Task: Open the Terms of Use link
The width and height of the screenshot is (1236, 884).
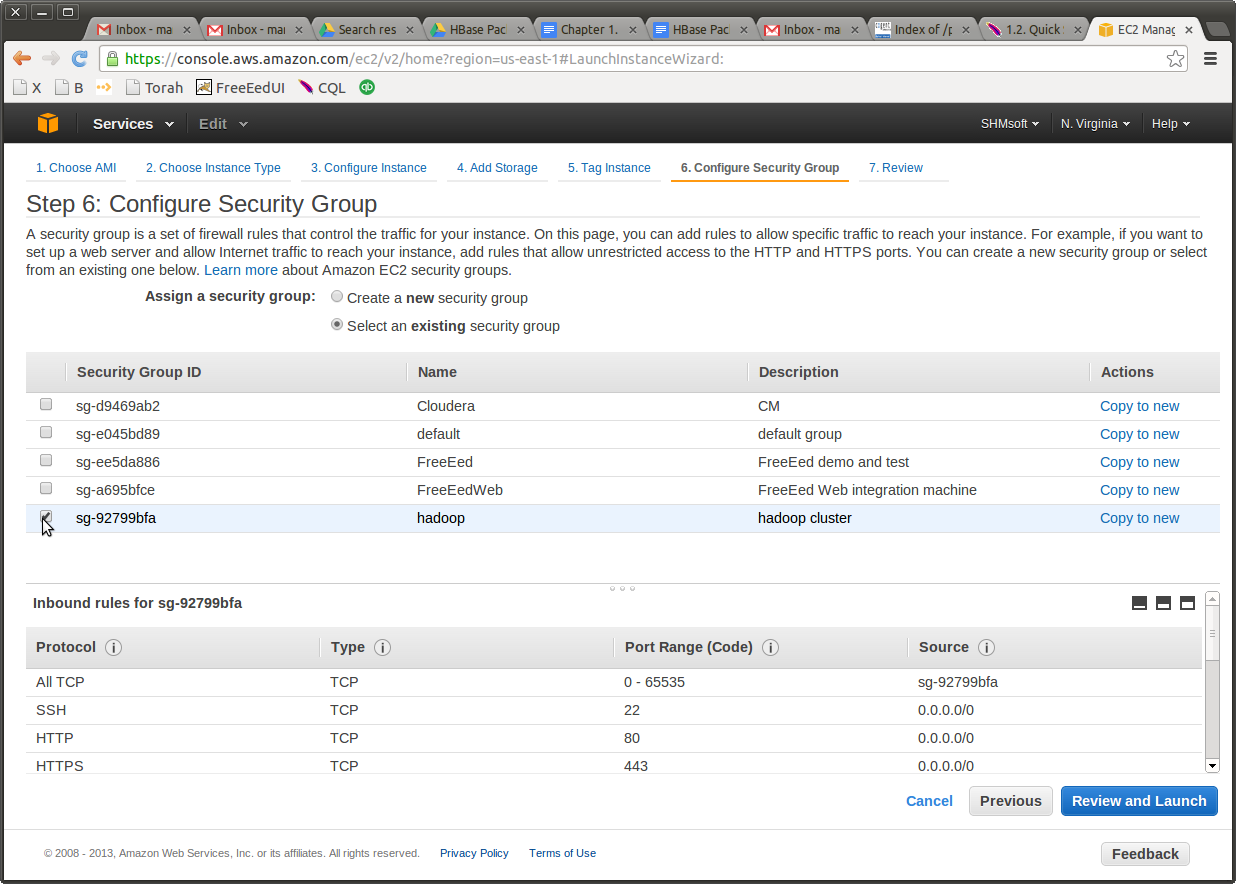Action: tap(562, 853)
